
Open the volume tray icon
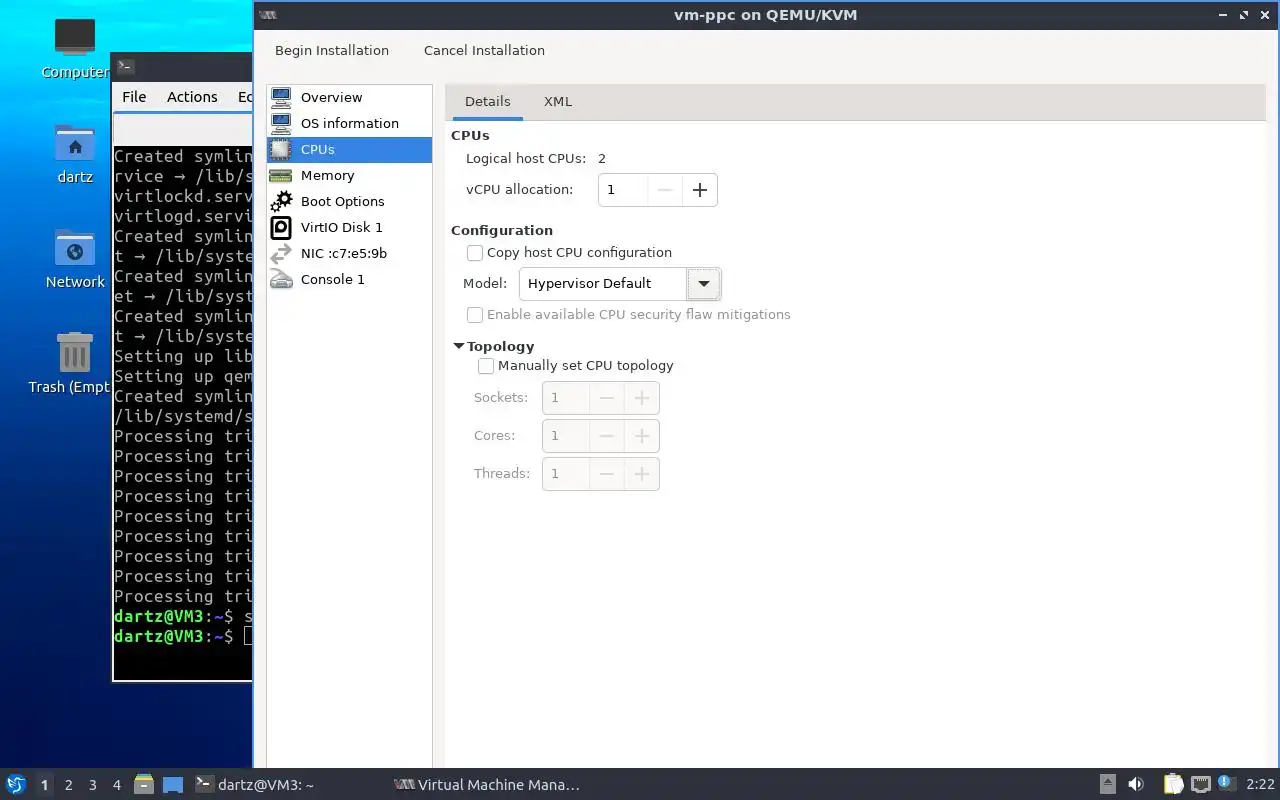coord(1136,784)
